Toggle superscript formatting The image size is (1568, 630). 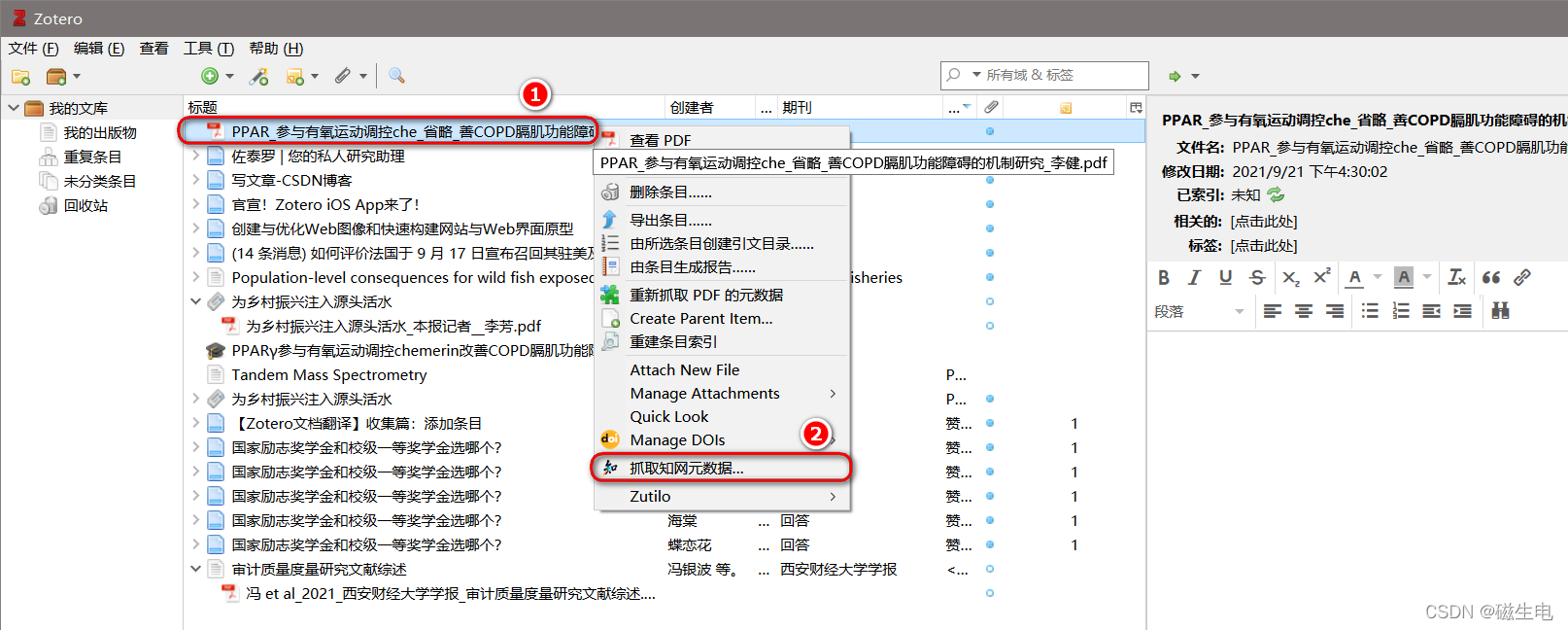(1321, 277)
